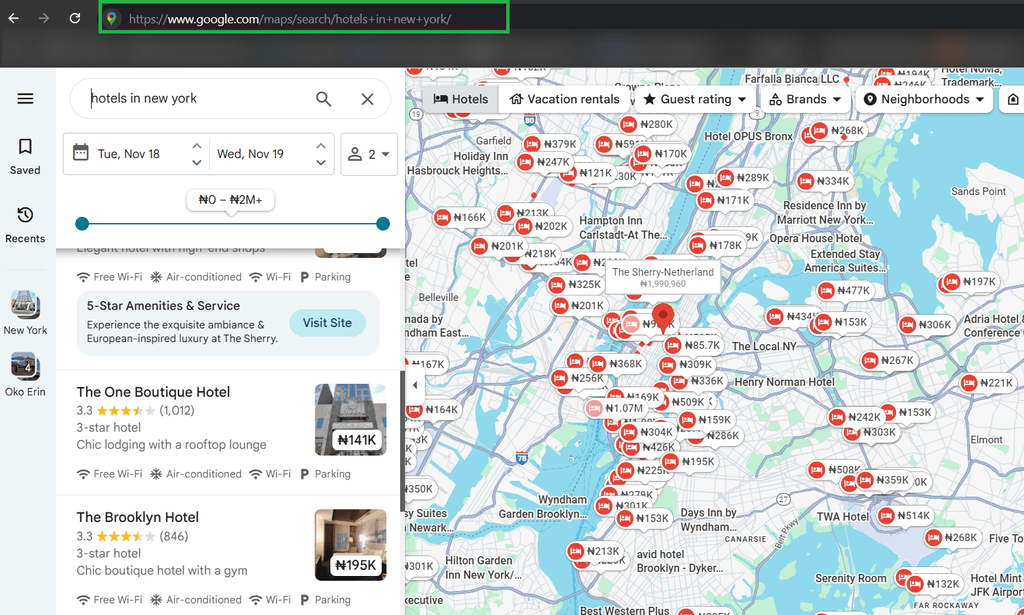Expand the Brands filter dropdown

point(805,99)
